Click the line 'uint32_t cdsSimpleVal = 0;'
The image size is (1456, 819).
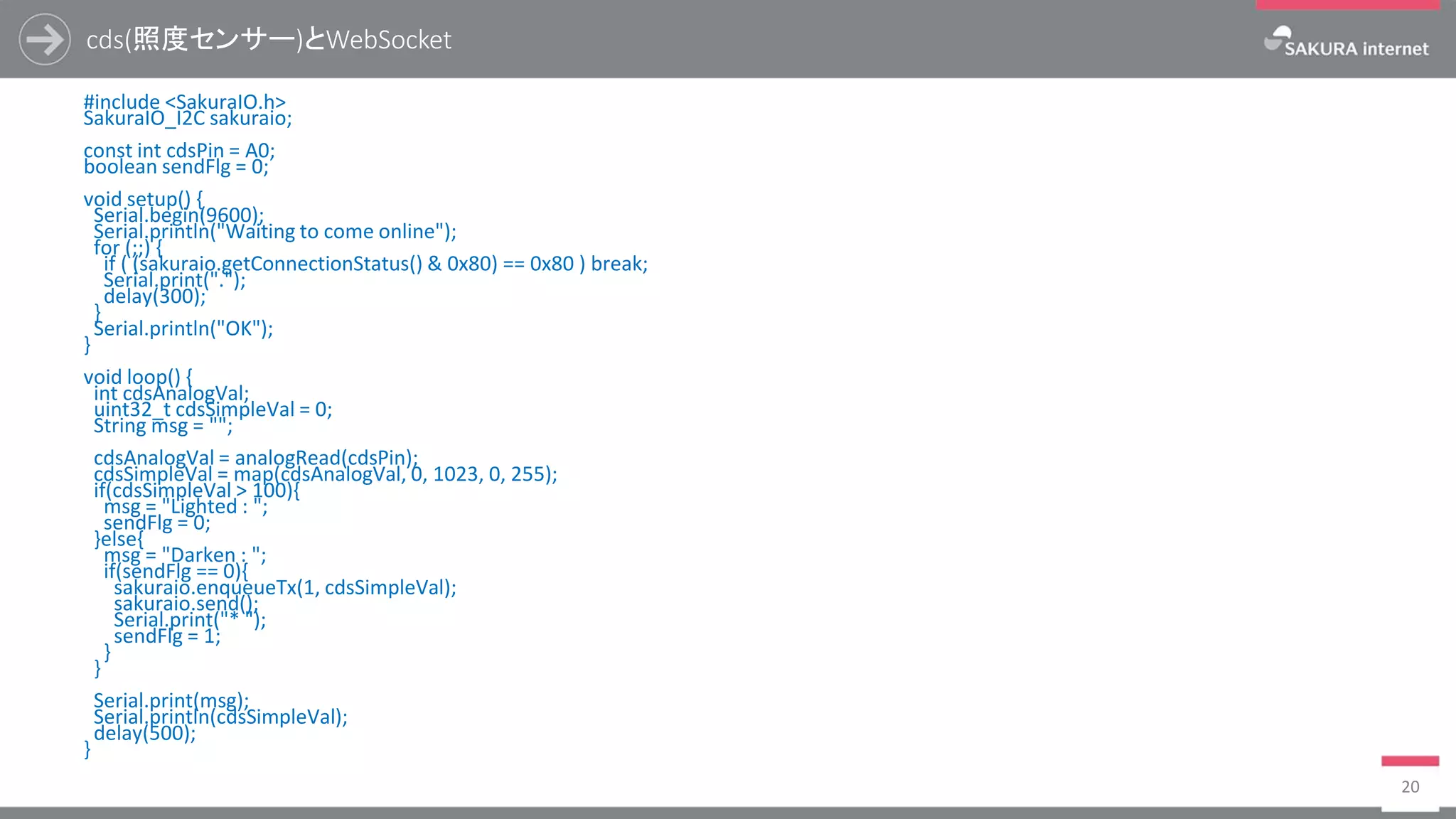pyautogui.click(x=213, y=409)
